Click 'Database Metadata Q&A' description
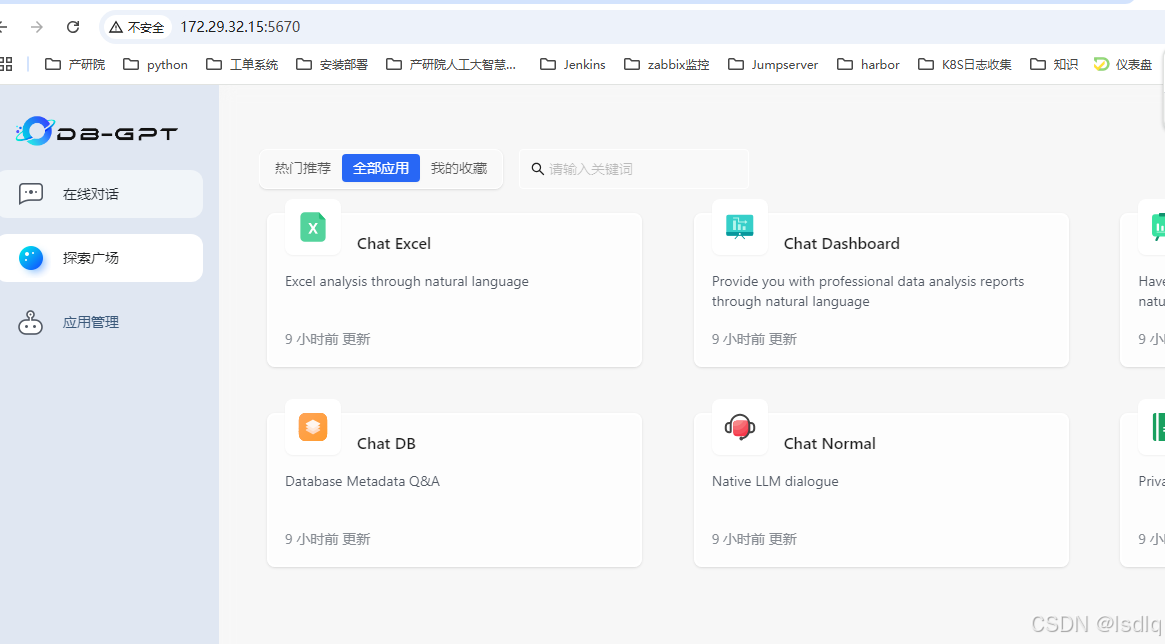The height and width of the screenshot is (644, 1165). pyautogui.click(x=363, y=481)
